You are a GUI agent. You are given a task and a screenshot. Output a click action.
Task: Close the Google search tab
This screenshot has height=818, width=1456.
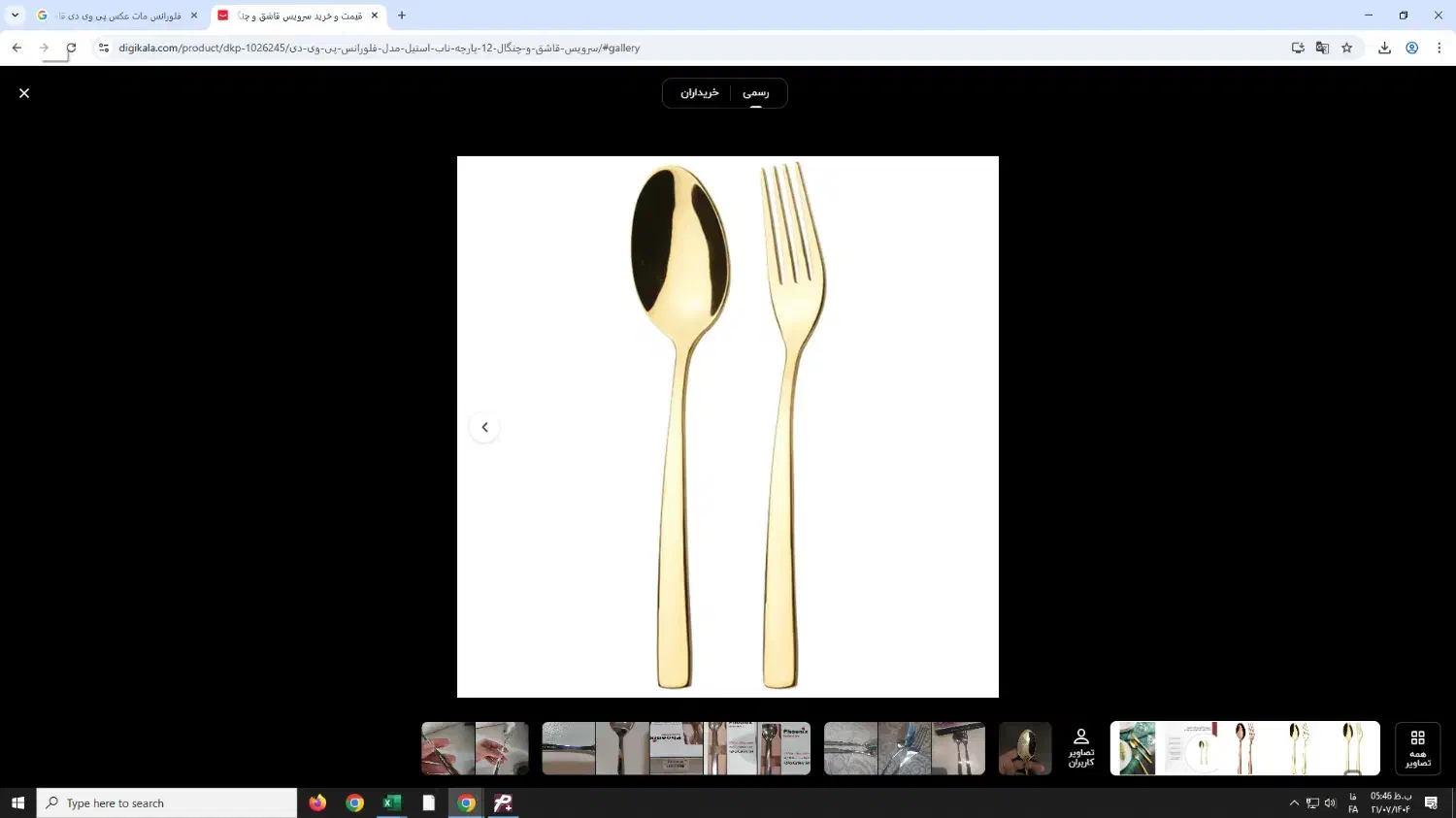coord(194,16)
